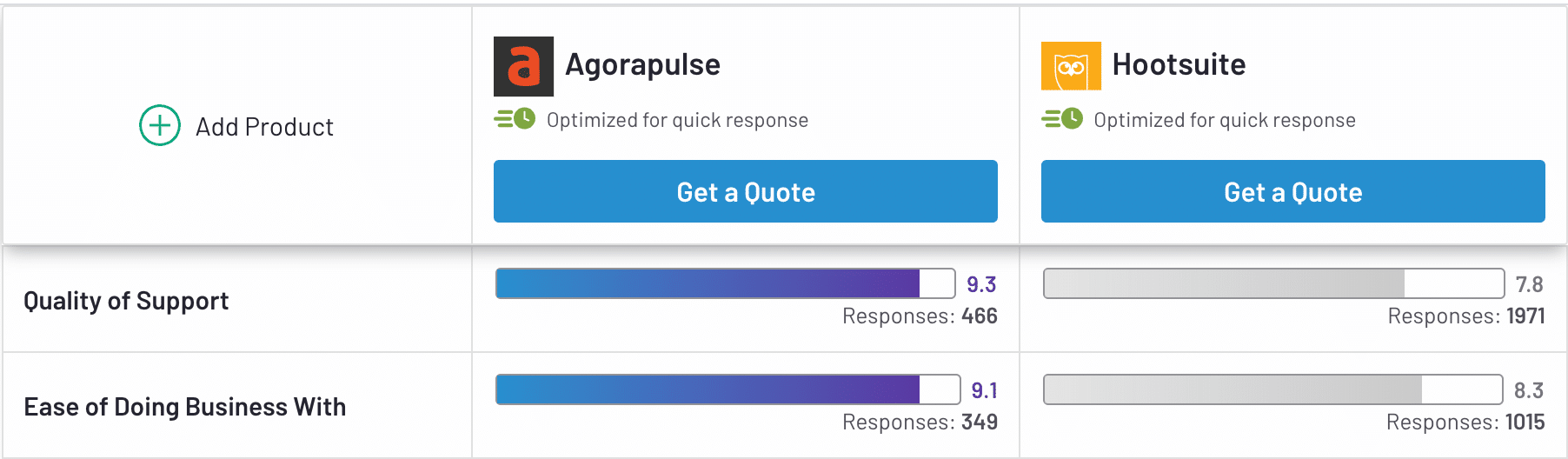Click the green plus Add Product icon
This screenshot has height=459, width=1568.
tap(160, 126)
